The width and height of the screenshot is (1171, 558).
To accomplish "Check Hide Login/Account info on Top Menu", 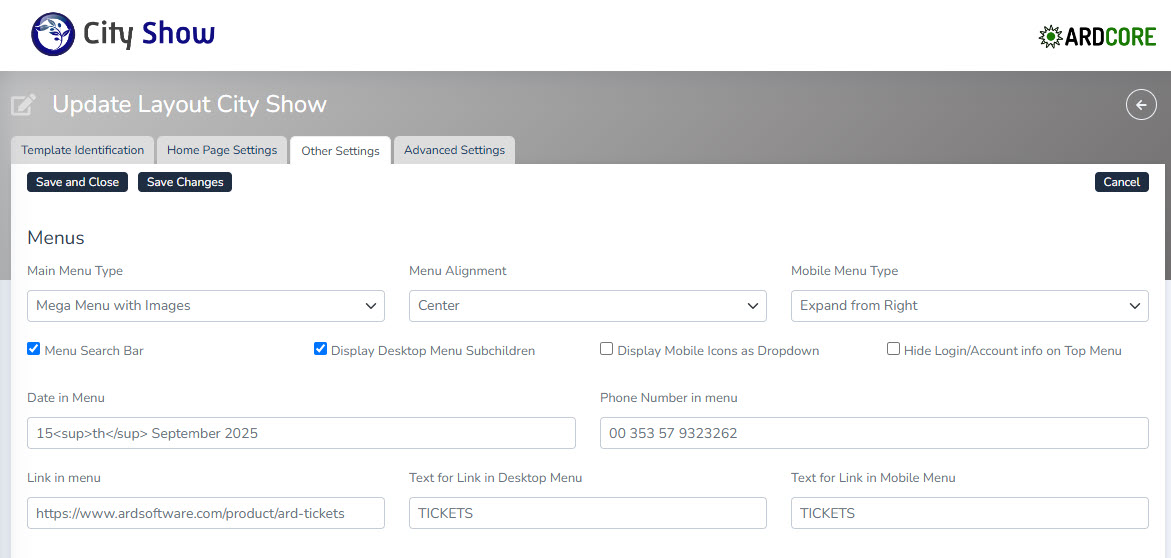I will coord(894,349).
